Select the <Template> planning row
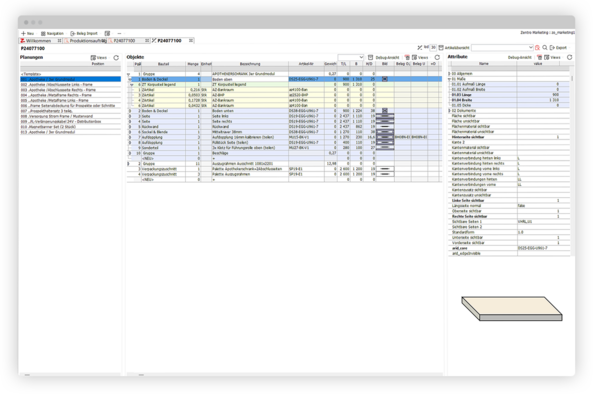 [x=70, y=74]
